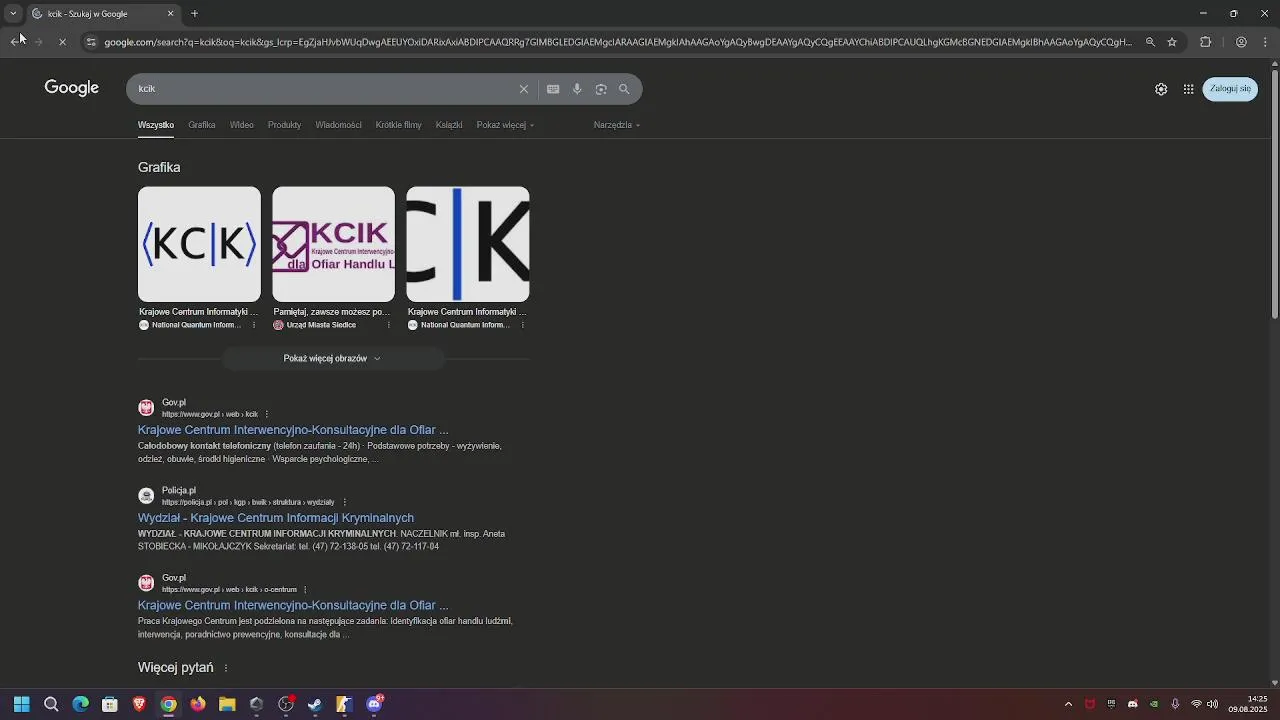The height and width of the screenshot is (720, 1280).
Task: Open Firefox from the taskbar
Action: click(198, 704)
